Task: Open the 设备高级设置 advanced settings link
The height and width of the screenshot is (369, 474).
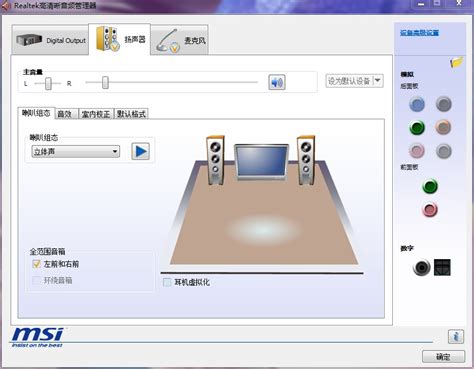Action: [x=419, y=33]
